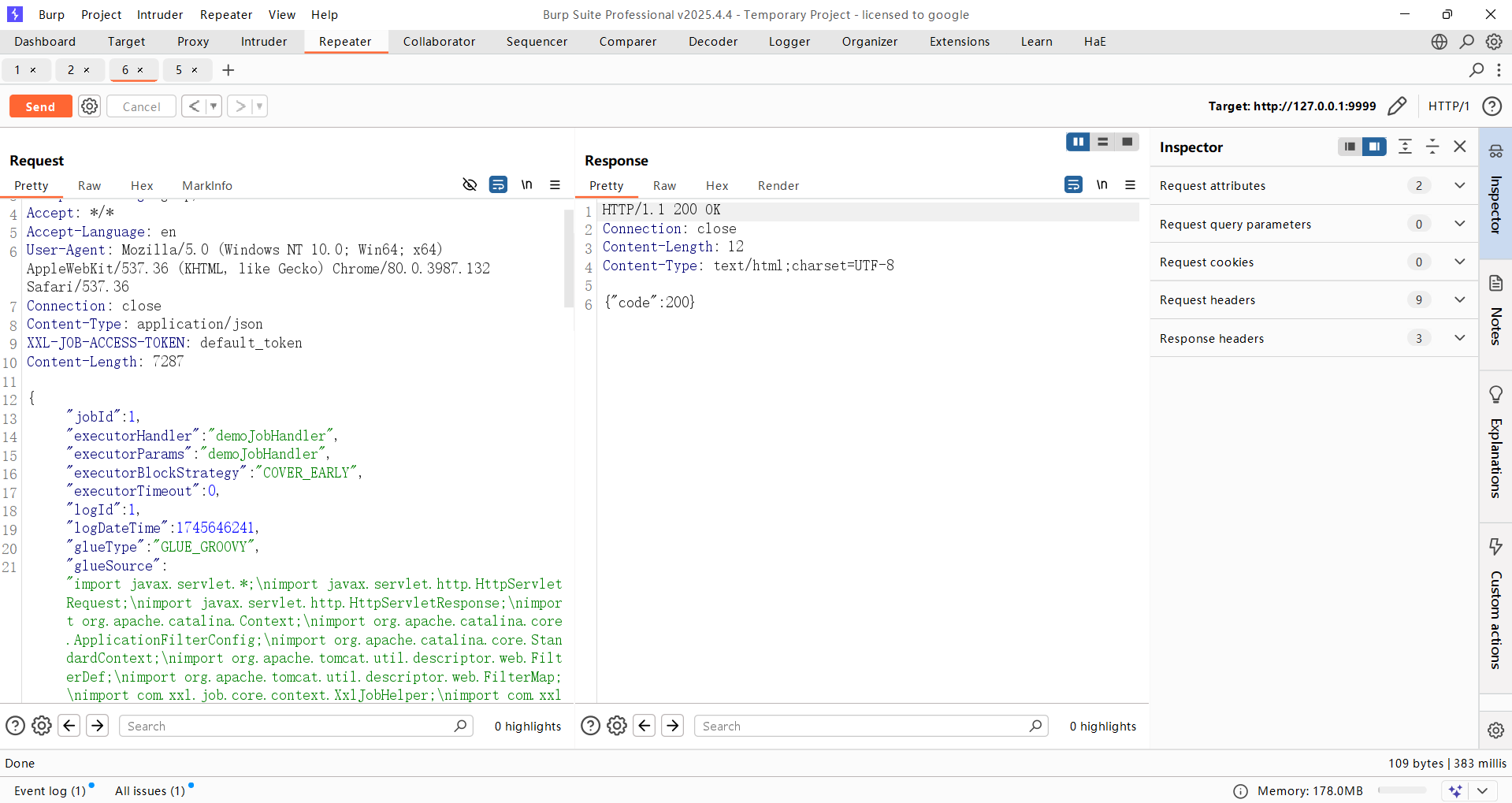Open next history dropdown arrow
Viewport: 1512px width, 803px height.
(x=259, y=106)
